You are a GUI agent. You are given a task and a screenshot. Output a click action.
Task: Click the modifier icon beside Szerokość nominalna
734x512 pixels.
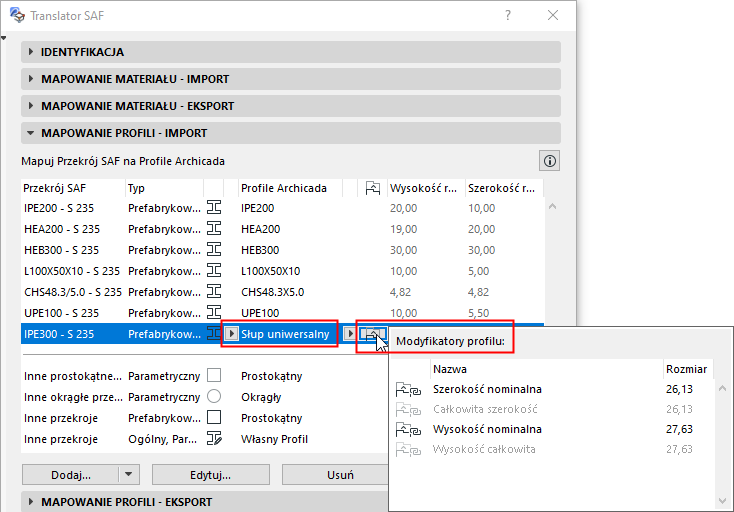point(408,389)
